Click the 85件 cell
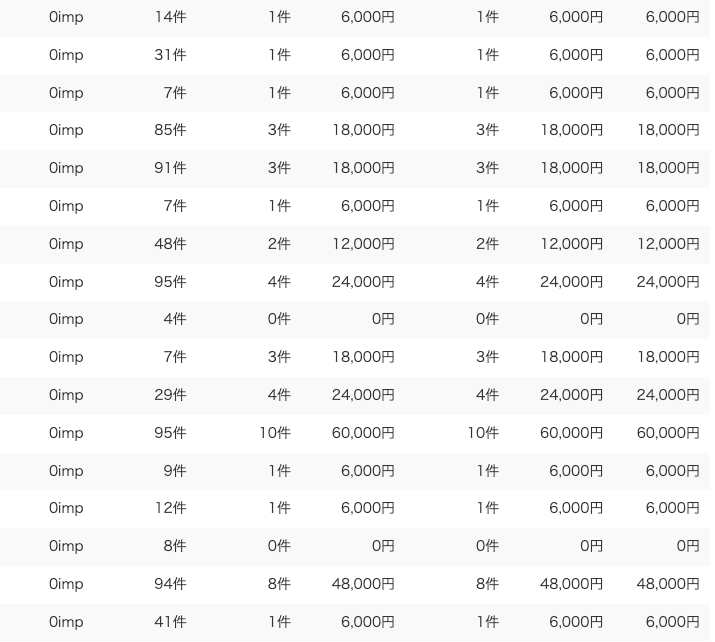This screenshot has height=642, width=715. coord(170,130)
